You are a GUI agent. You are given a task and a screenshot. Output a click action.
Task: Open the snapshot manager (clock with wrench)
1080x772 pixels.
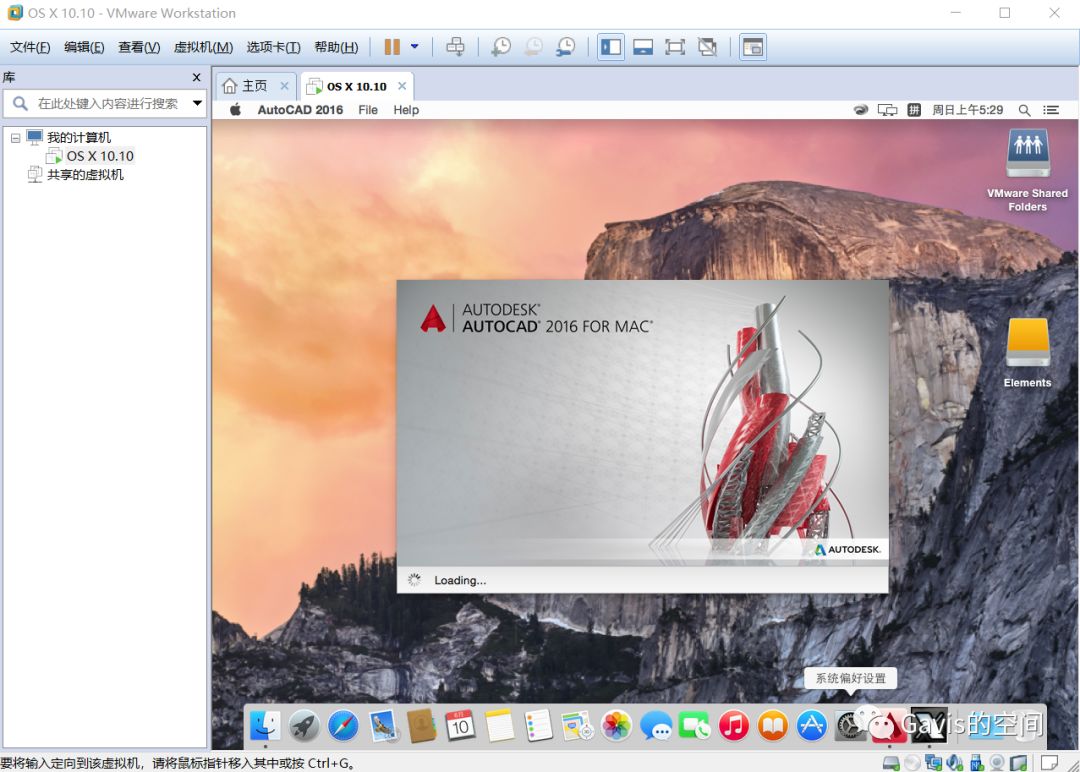coord(565,47)
